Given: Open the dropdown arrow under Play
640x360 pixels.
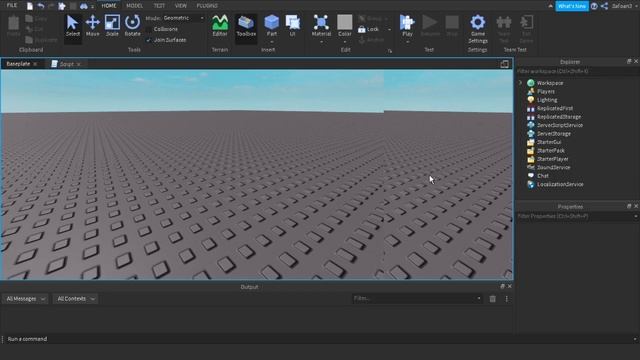Looking at the screenshot, I should (x=407, y=42).
